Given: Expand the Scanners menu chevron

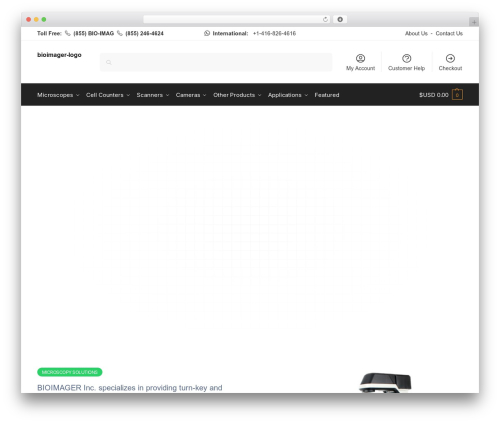Looking at the screenshot, I should (167, 95).
